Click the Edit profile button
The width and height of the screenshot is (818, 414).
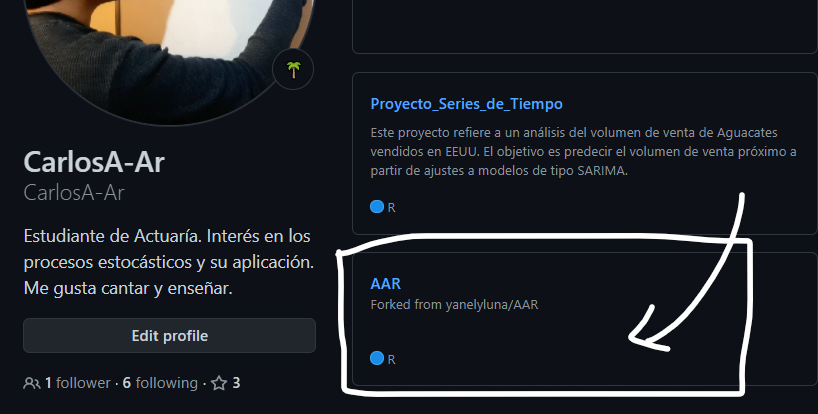pyautogui.click(x=170, y=335)
